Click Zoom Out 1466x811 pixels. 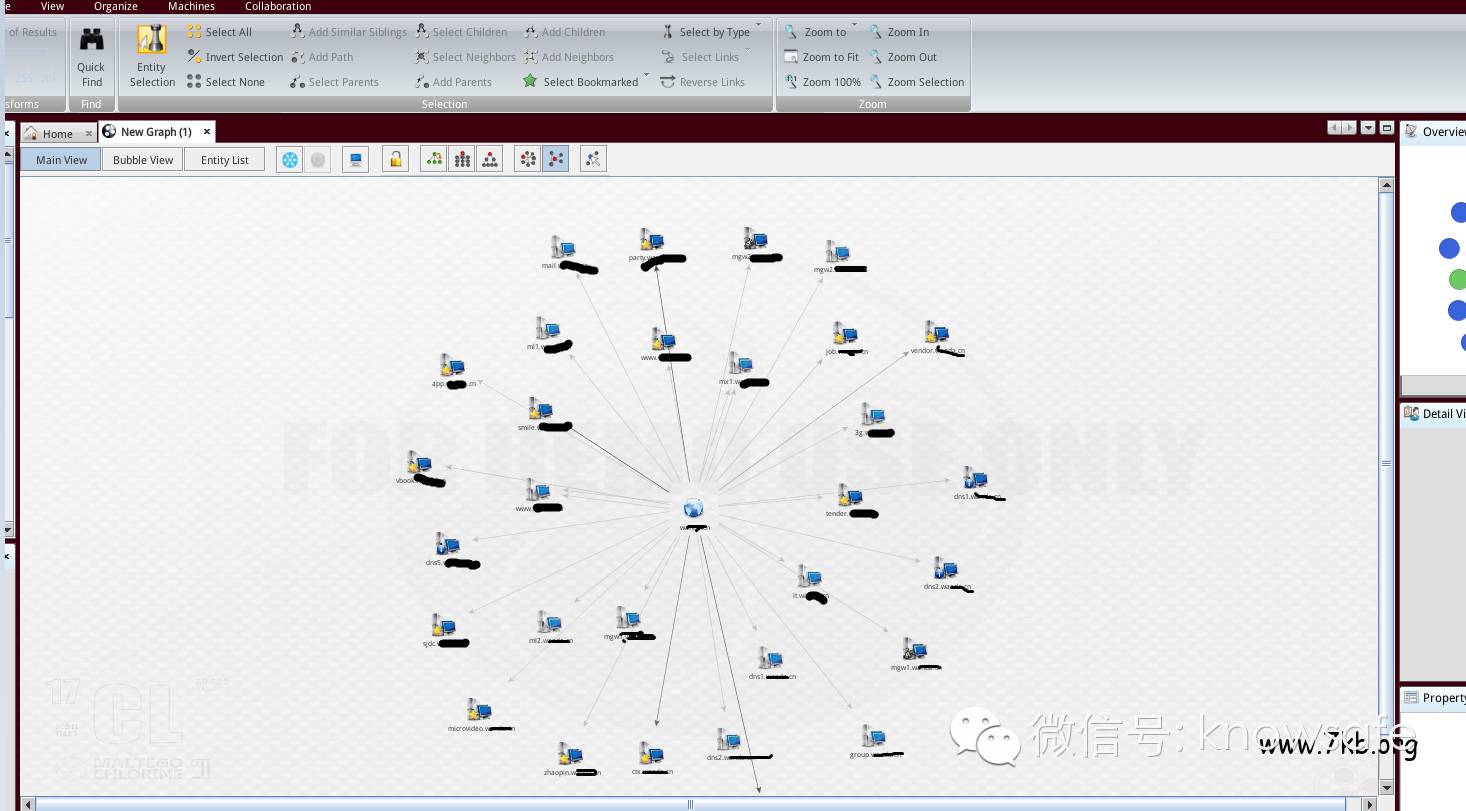(902, 57)
